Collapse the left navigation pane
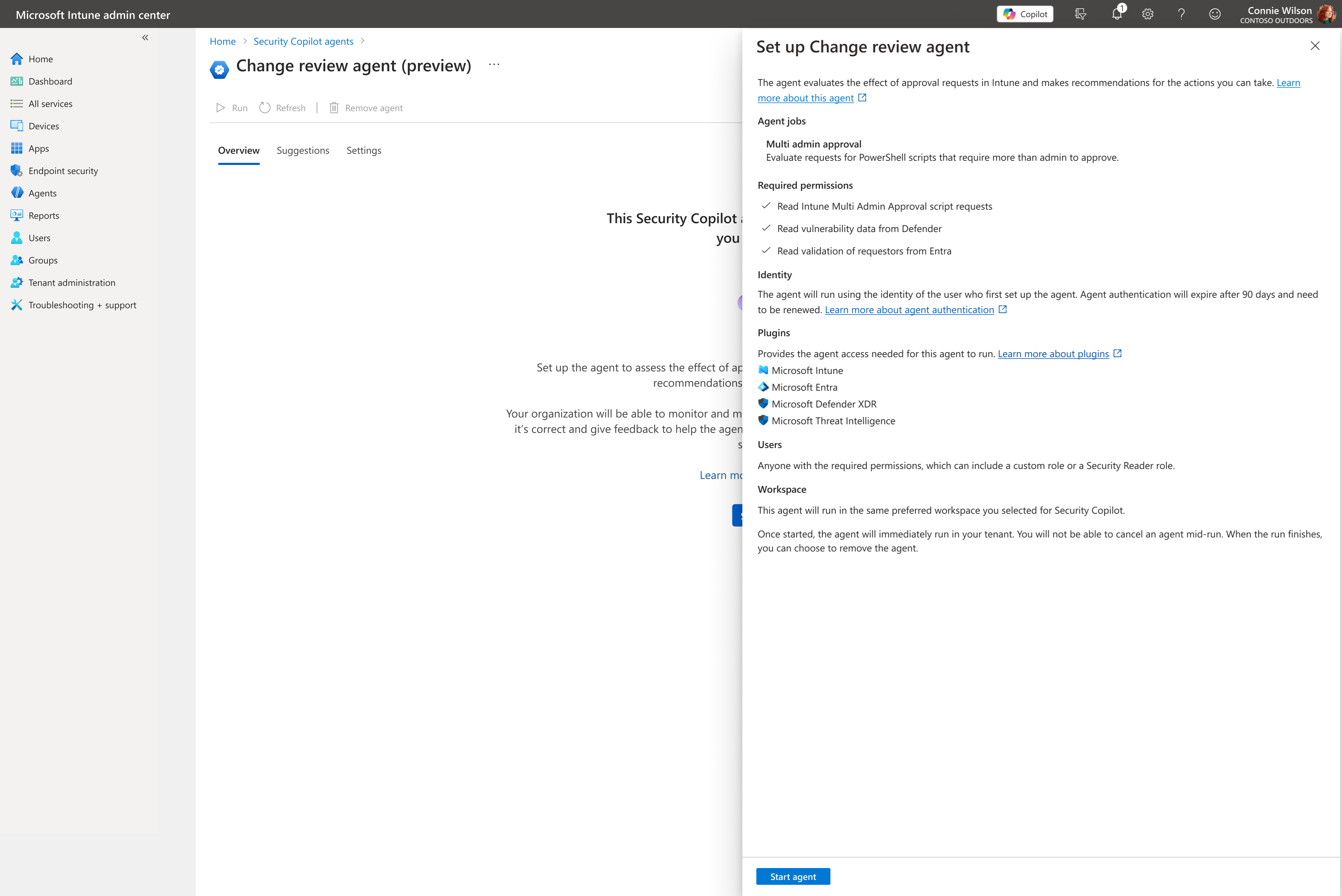 [x=145, y=37]
